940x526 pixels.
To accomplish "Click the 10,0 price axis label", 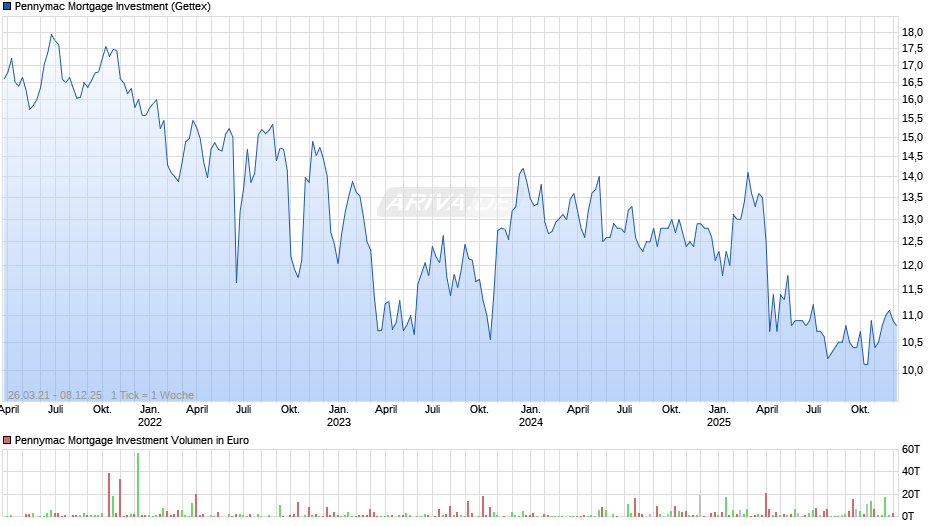I will coord(912,371).
